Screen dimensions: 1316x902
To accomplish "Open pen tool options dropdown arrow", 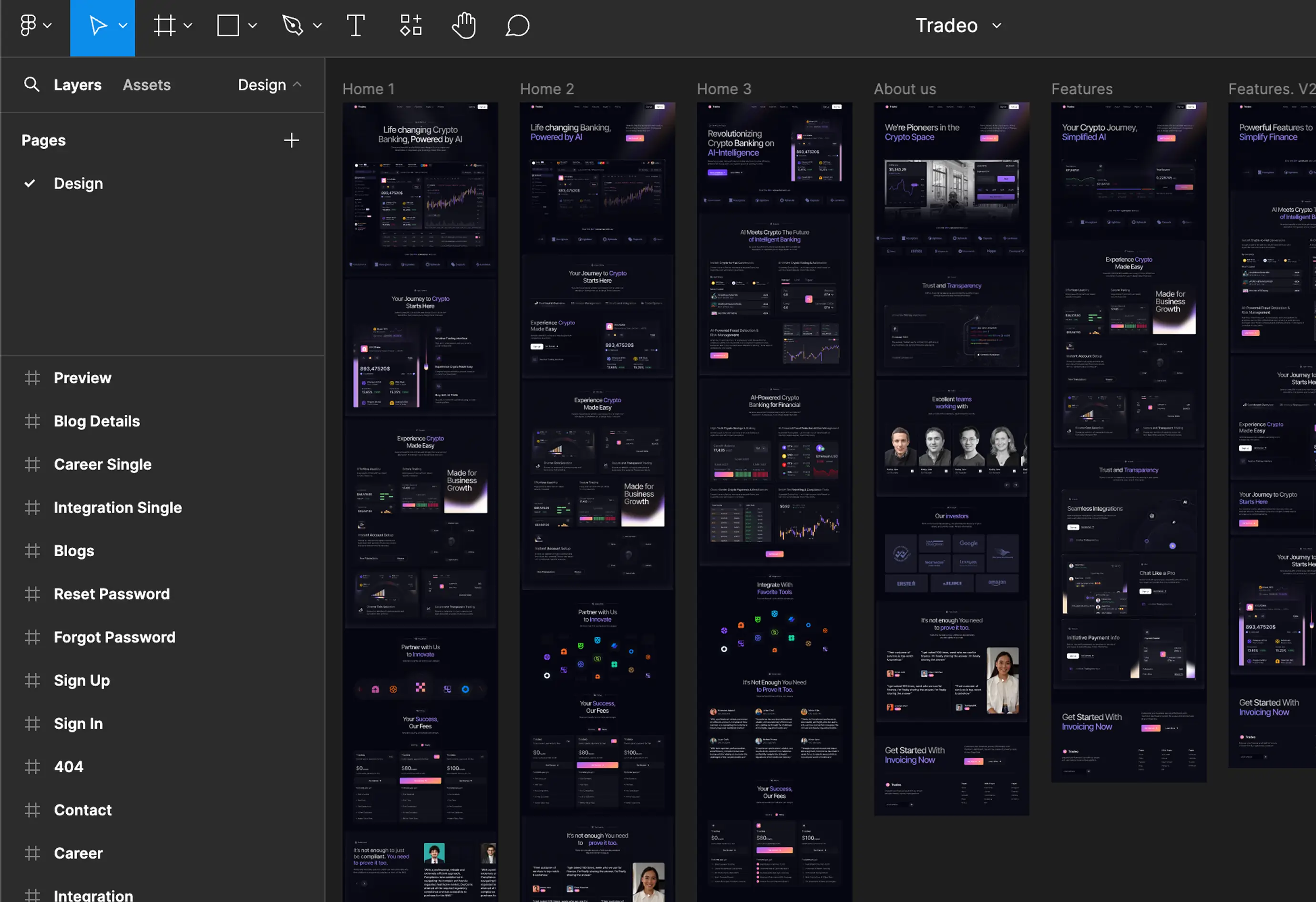I will point(318,25).
